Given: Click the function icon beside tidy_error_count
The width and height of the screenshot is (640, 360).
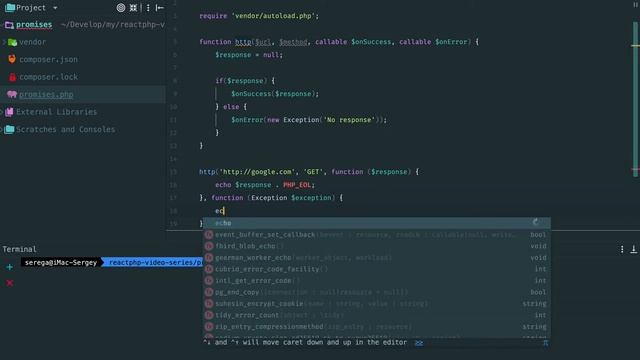Looking at the screenshot, I should pos(209,315).
